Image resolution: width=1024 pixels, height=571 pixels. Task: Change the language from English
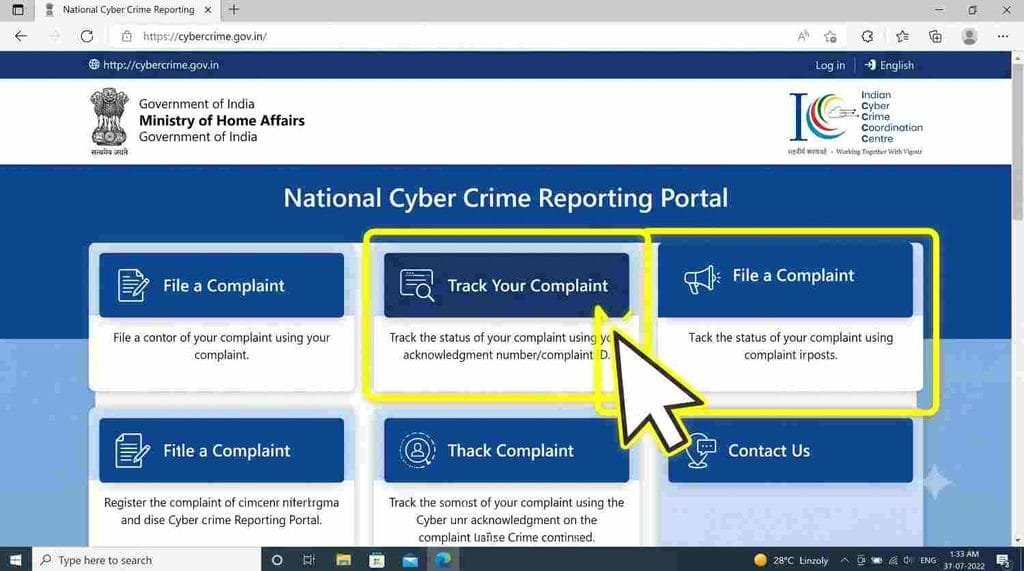coord(889,65)
